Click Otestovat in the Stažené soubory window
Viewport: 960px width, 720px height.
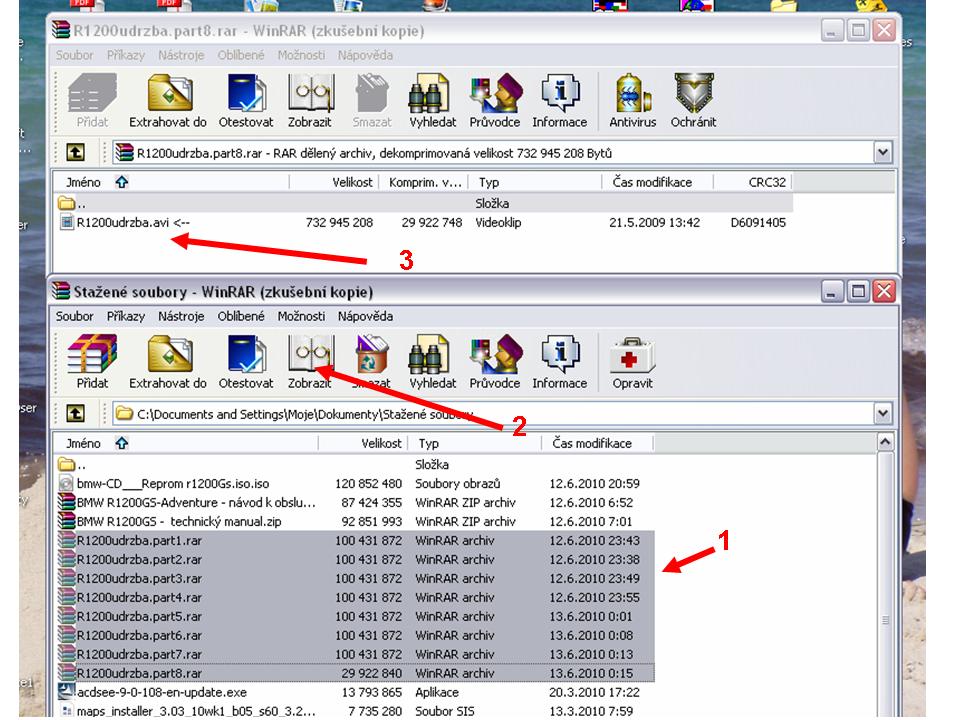pyautogui.click(x=246, y=362)
